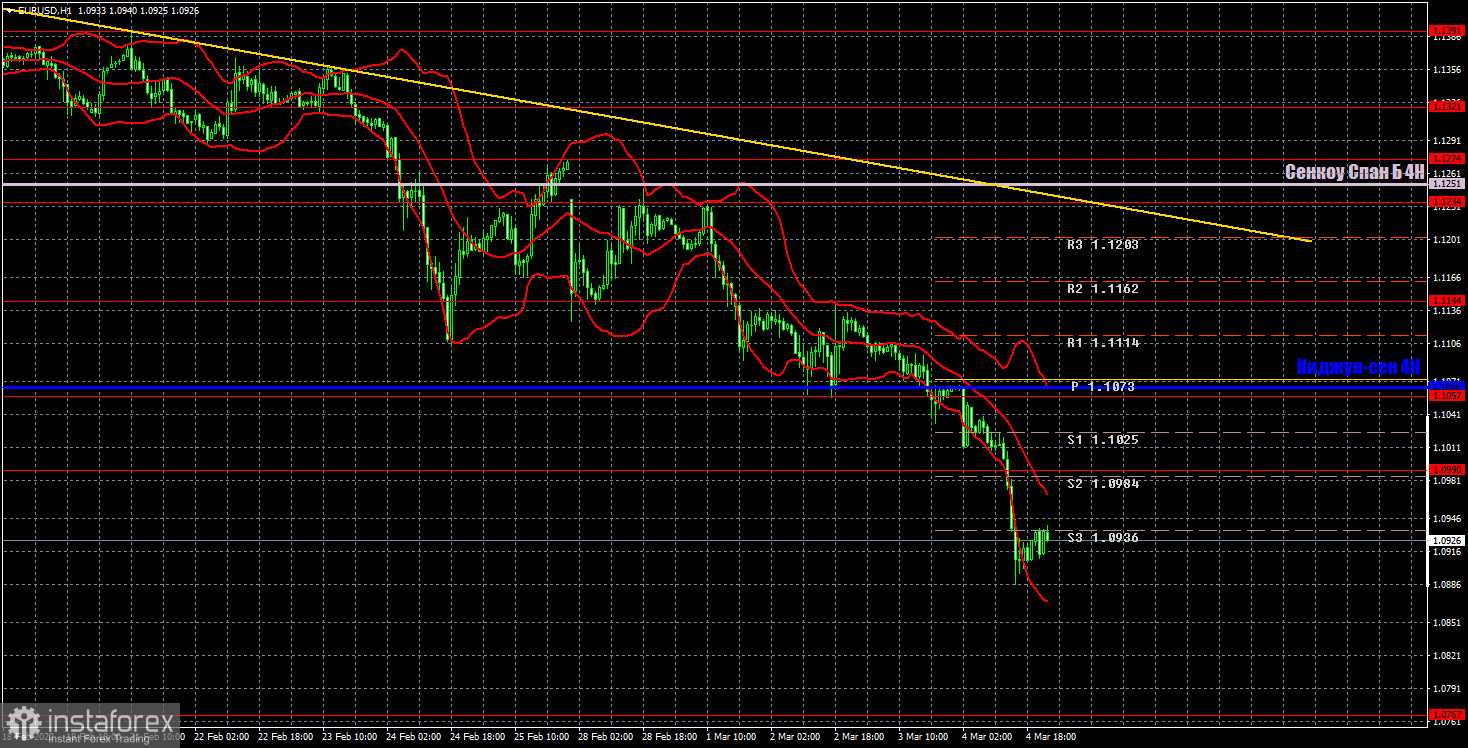1468x748 pixels.
Task: Click the 22 Feb 18:00 time label
Action: [x=286, y=737]
